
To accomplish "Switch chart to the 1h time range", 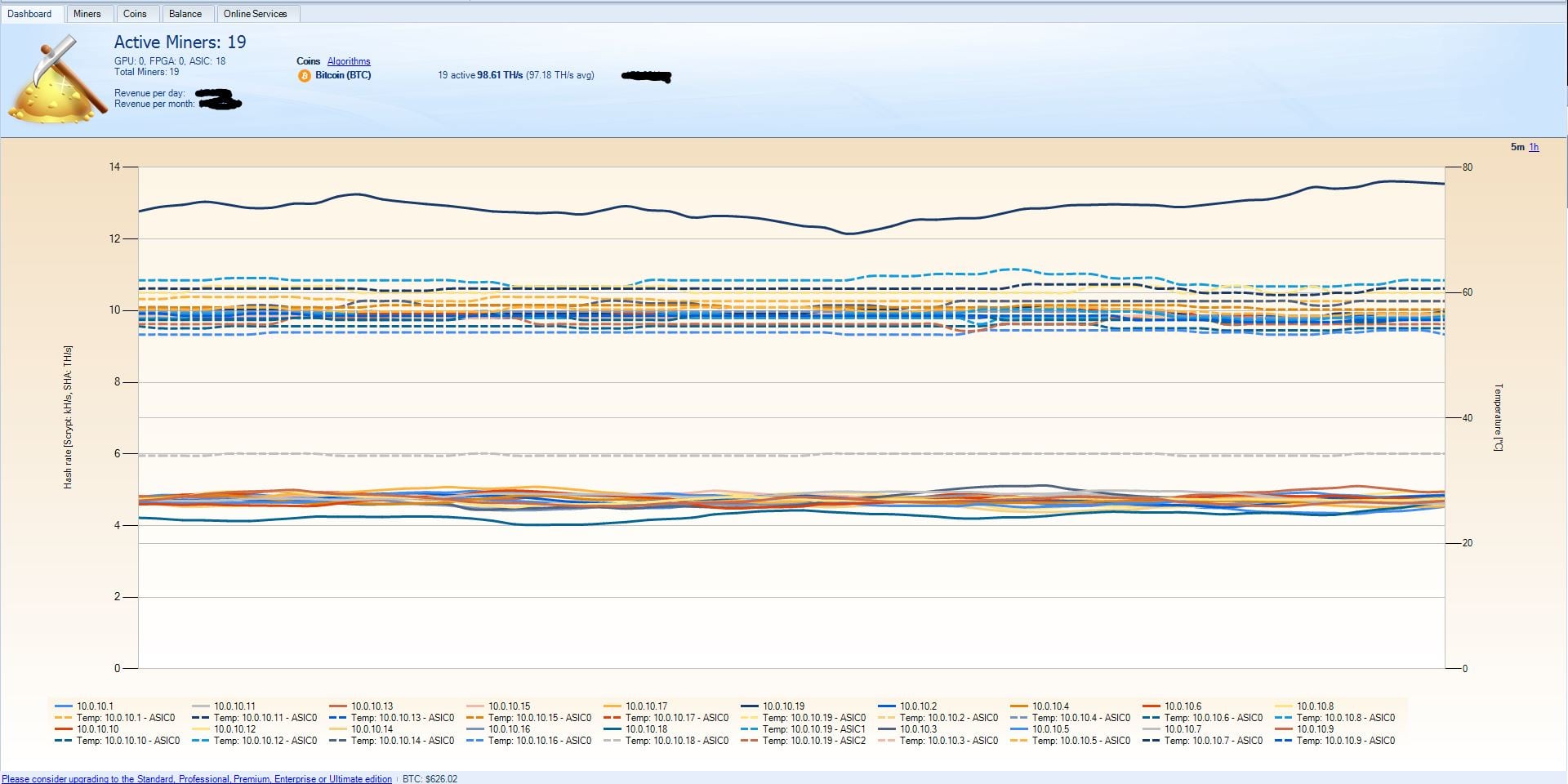I will pyautogui.click(x=1534, y=147).
